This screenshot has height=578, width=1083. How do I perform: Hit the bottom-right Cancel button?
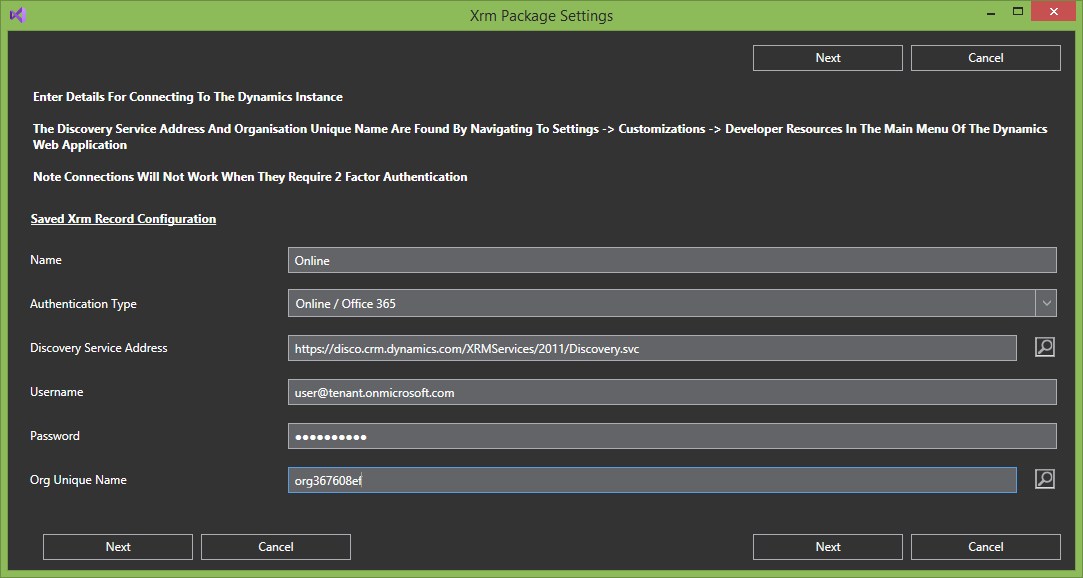(x=985, y=547)
